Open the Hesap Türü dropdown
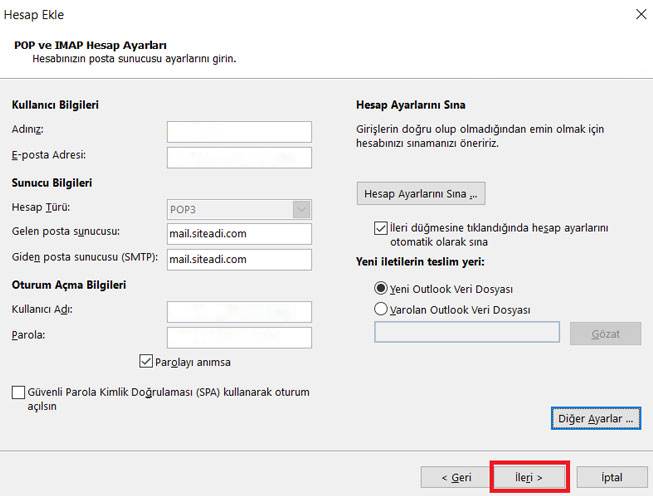The height and width of the screenshot is (496, 653). coord(239,209)
